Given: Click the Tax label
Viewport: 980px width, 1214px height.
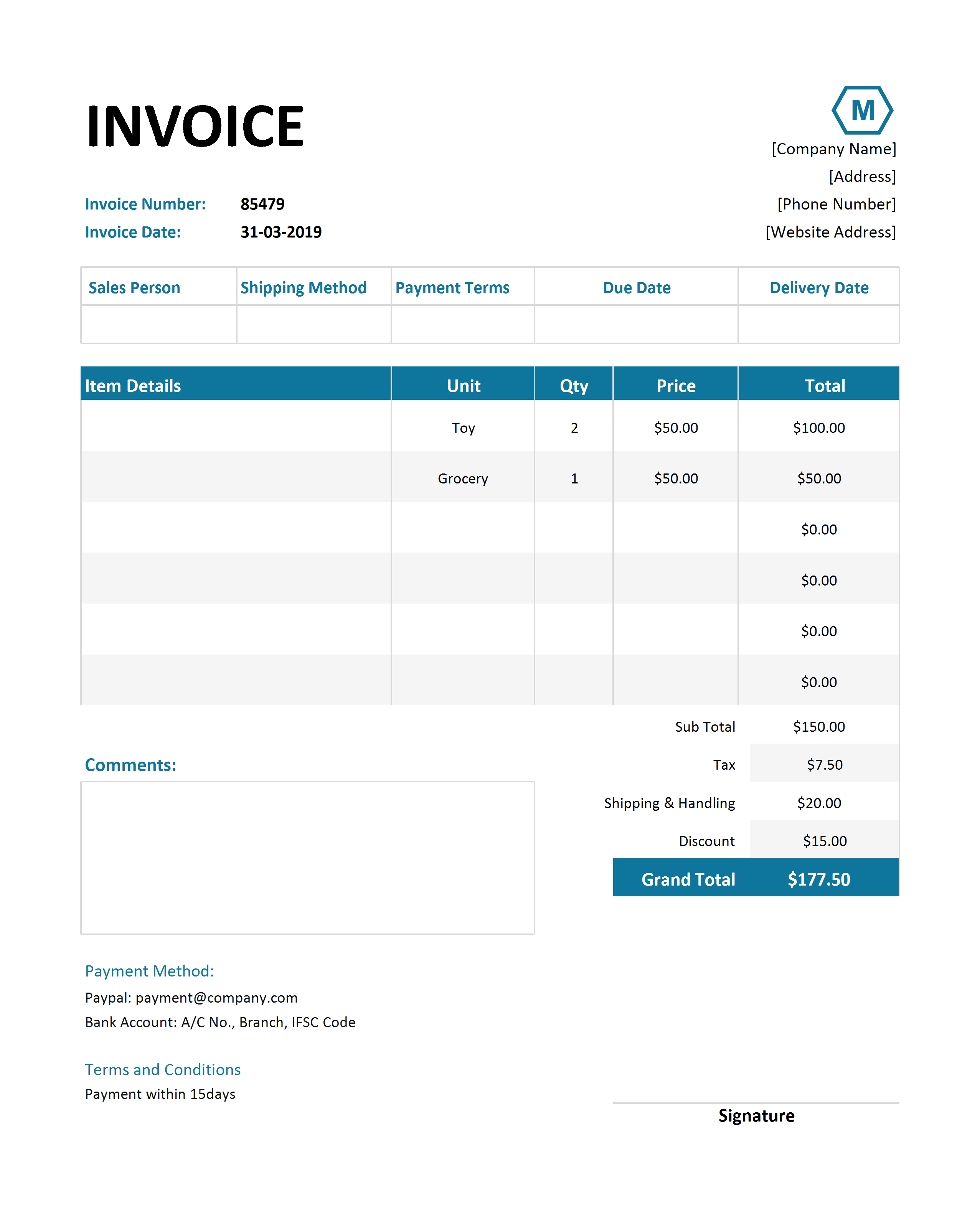Looking at the screenshot, I should point(724,765).
